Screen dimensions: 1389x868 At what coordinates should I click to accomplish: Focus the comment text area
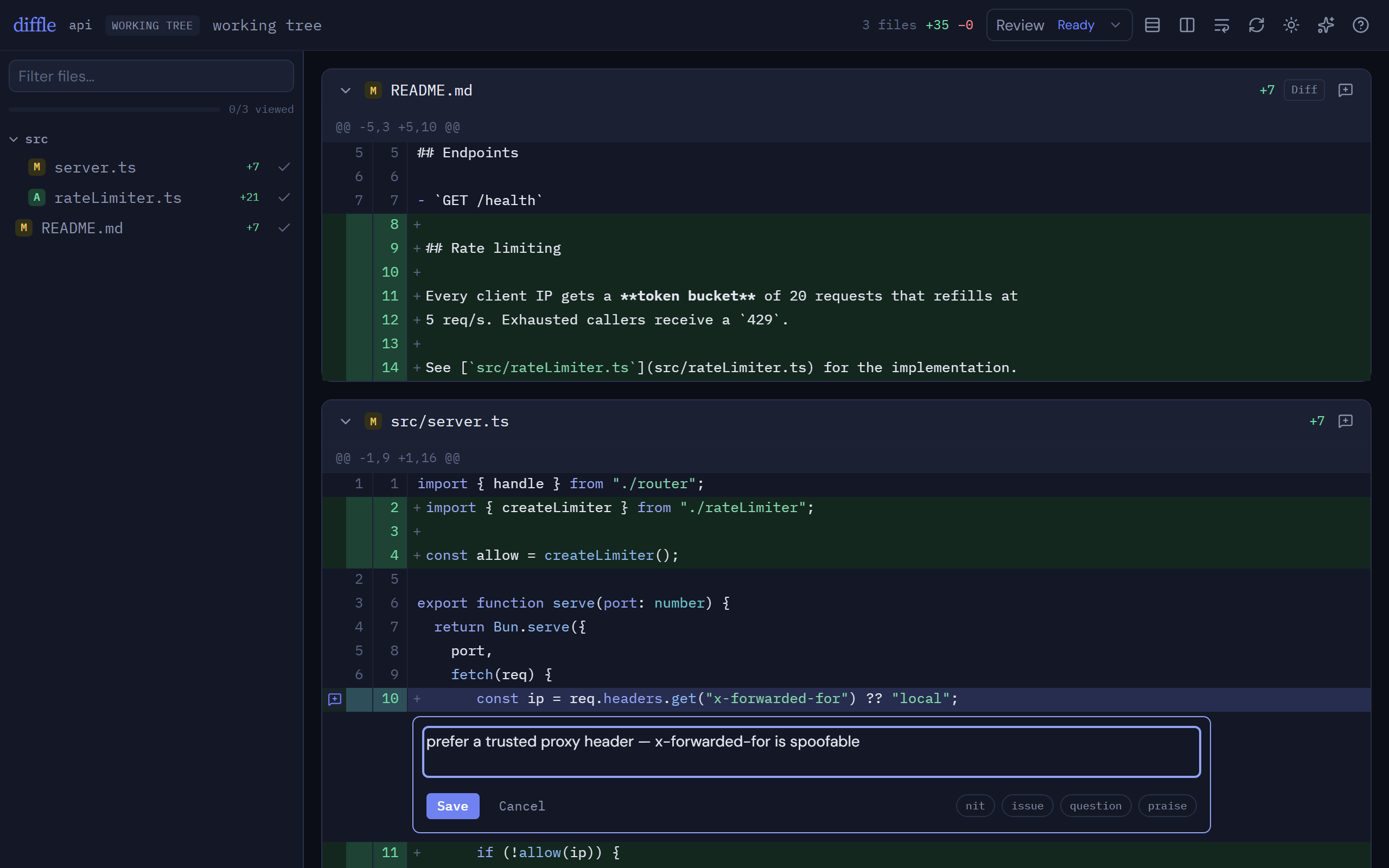pos(811,752)
